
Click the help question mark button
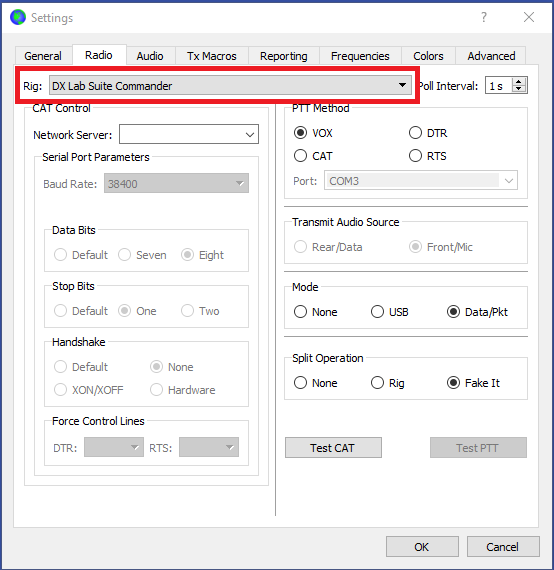point(483,17)
